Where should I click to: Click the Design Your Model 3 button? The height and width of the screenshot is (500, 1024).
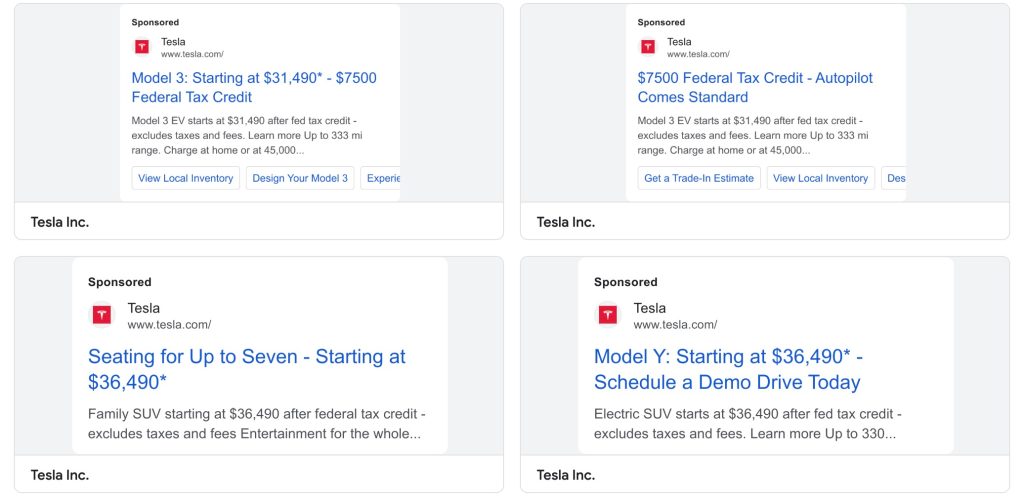coord(300,178)
